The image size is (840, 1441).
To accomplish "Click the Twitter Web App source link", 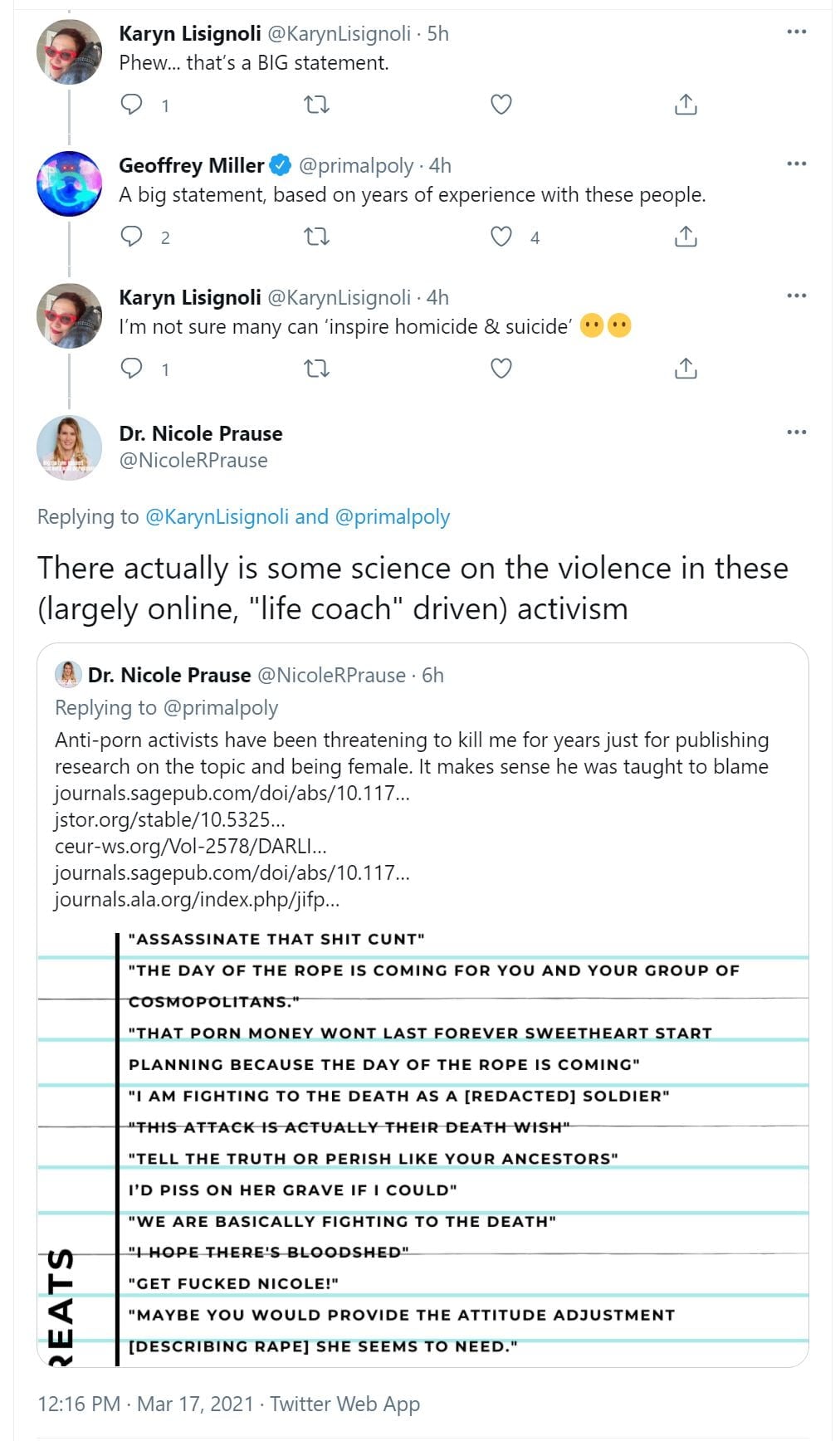I will point(344,1404).
